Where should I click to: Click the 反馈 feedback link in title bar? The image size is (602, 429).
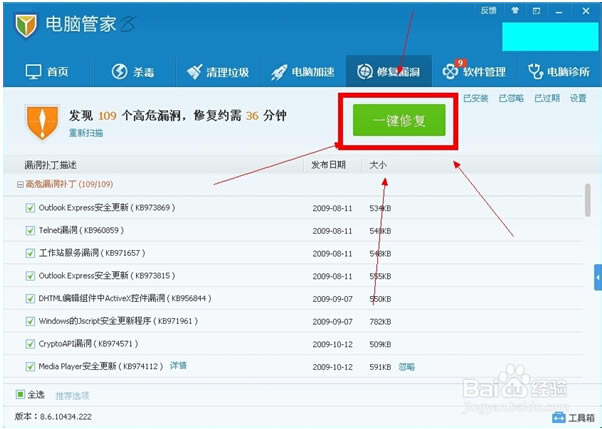[488, 11]
